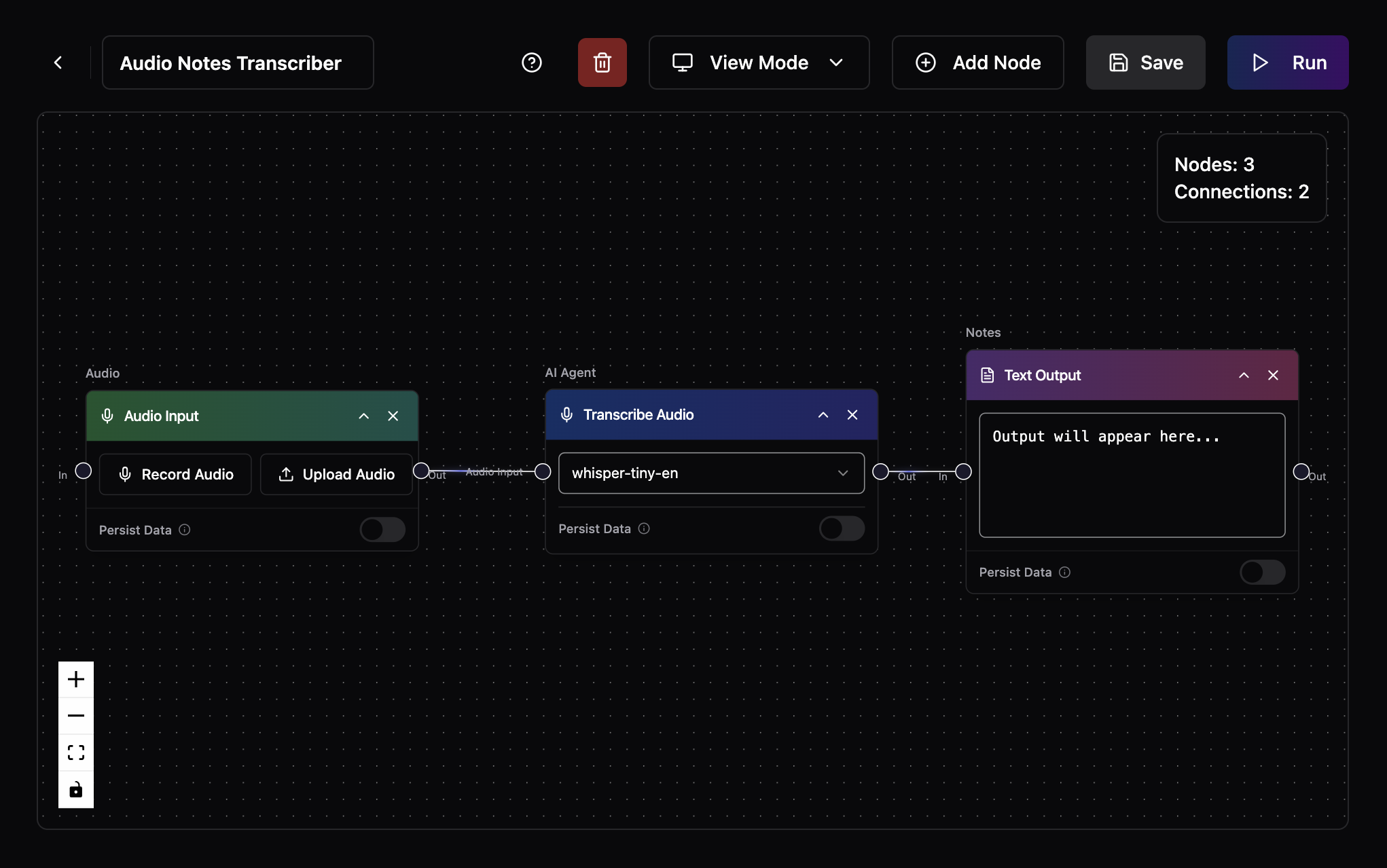
Task: Click the lock icon in the zoom controls
Action: click(75, 790)
